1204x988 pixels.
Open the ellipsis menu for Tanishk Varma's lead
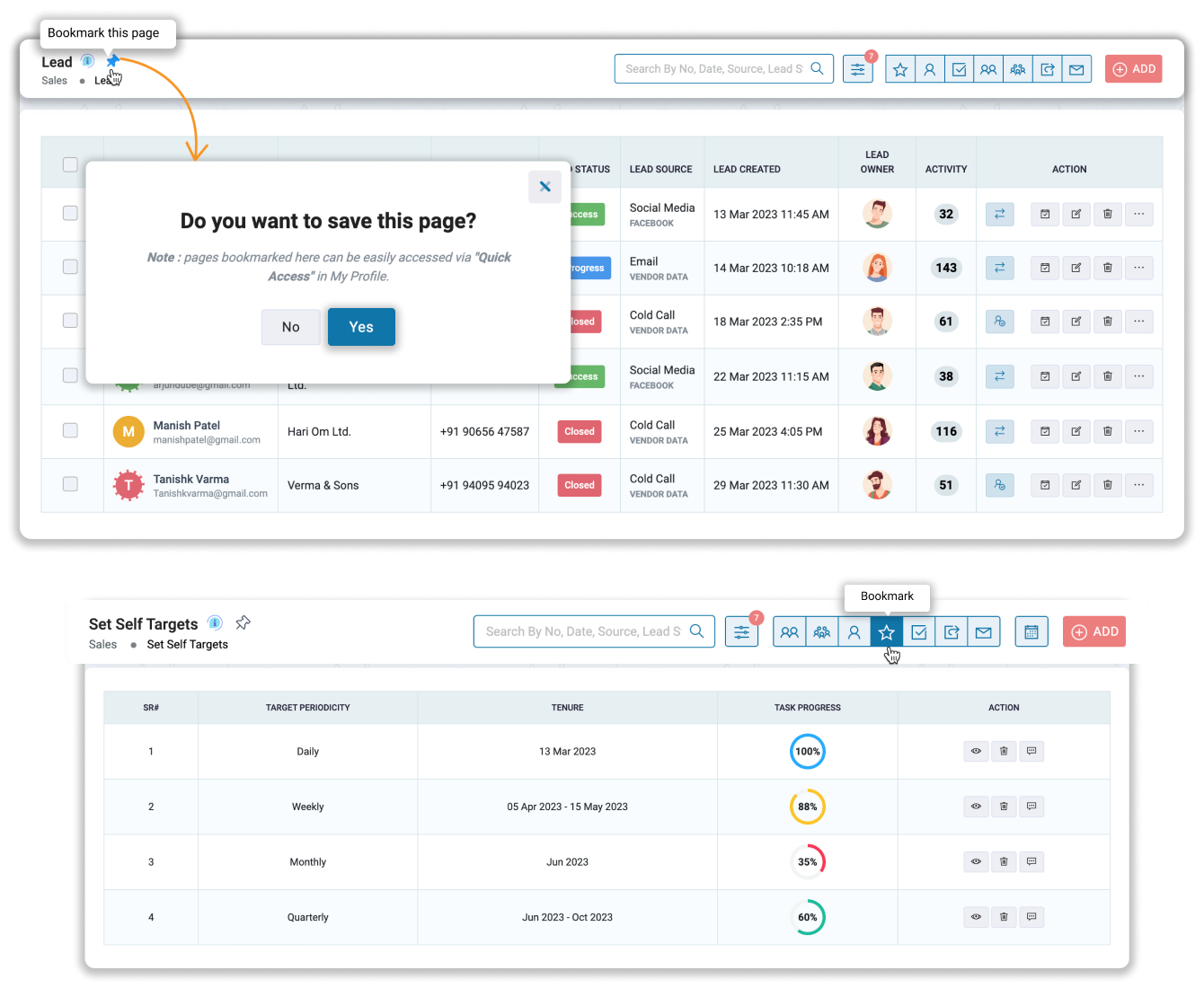(x=1138, y=485)
